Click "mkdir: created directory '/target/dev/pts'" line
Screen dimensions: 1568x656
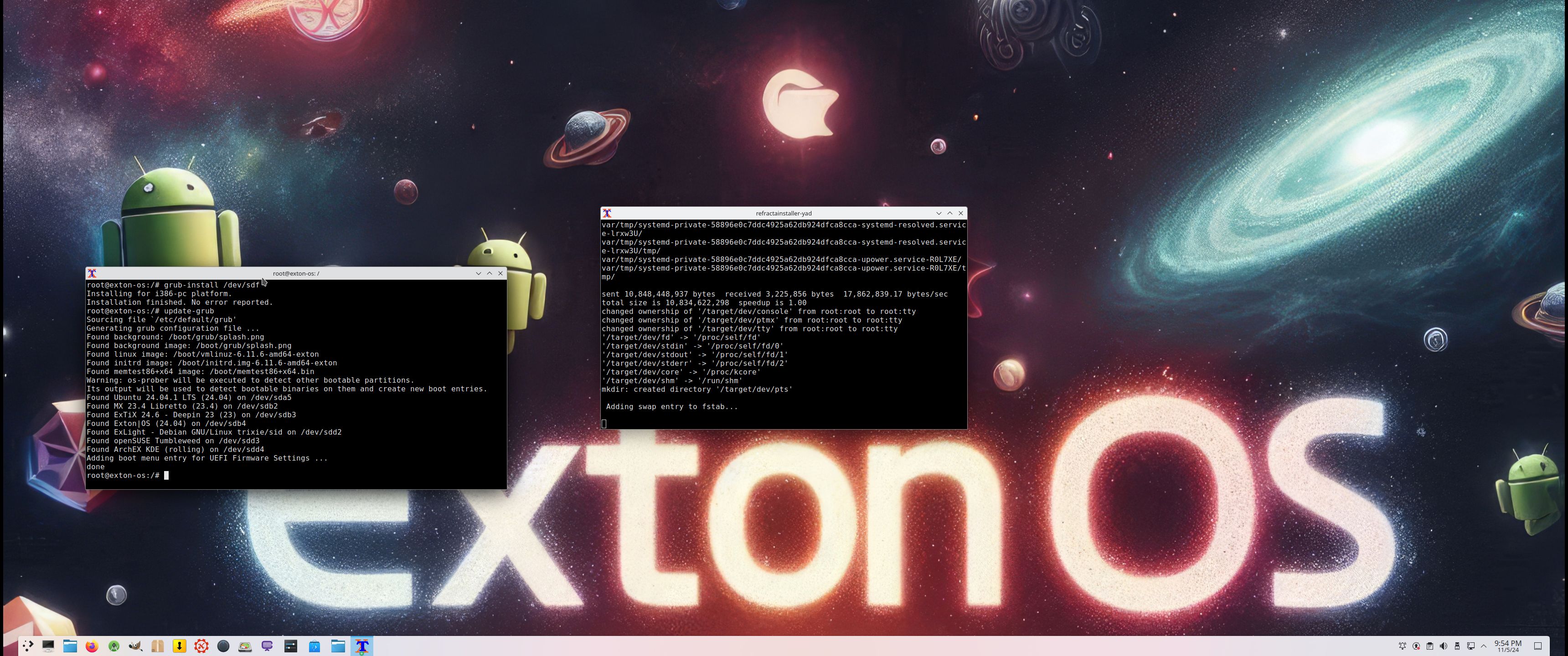(x=697, y=389)
